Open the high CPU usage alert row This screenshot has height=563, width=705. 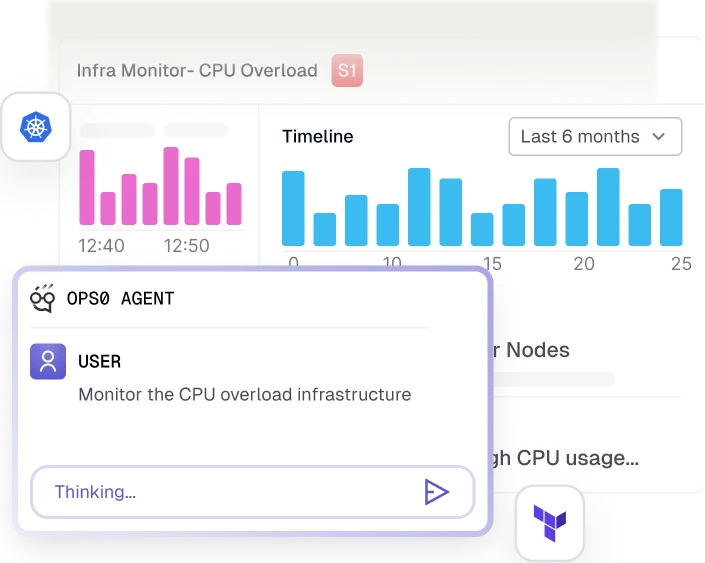563,458
